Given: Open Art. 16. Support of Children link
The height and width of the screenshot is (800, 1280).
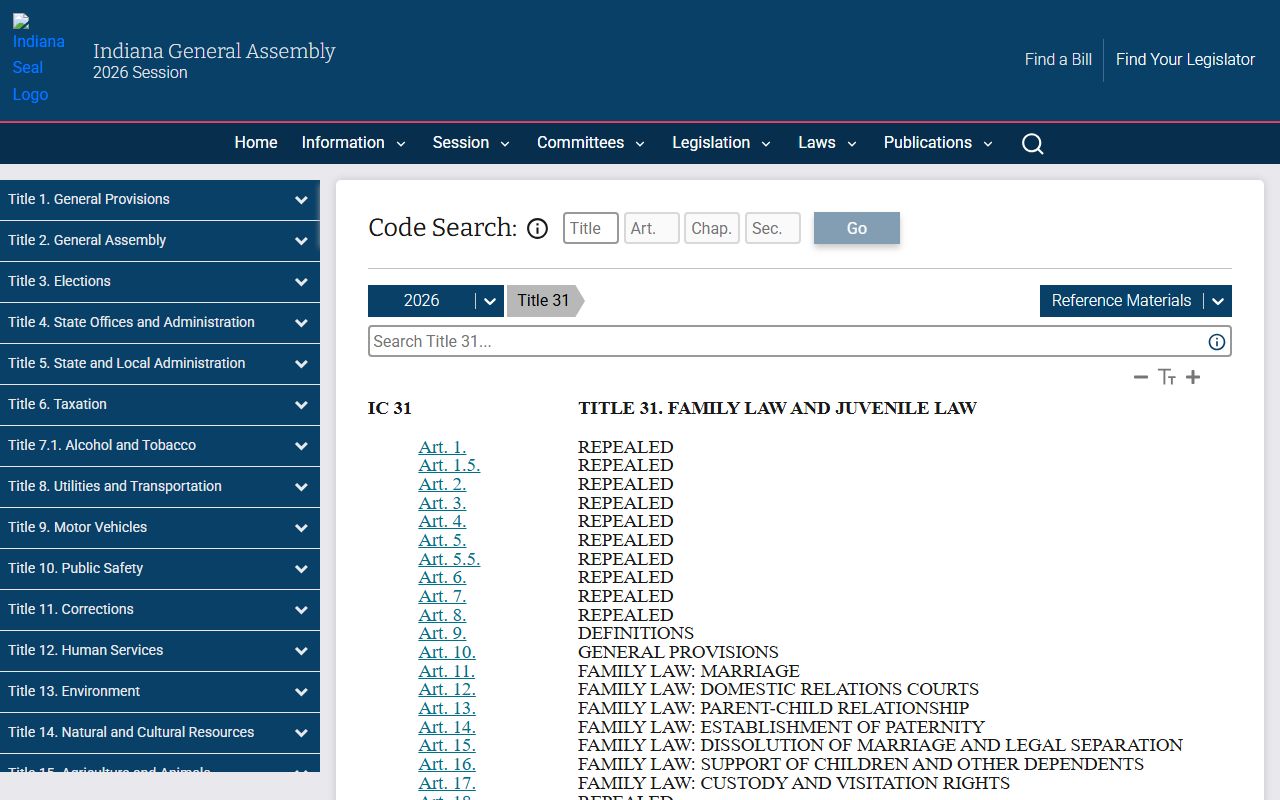Looking at the screenshot, I should click(x=447, y=764).
